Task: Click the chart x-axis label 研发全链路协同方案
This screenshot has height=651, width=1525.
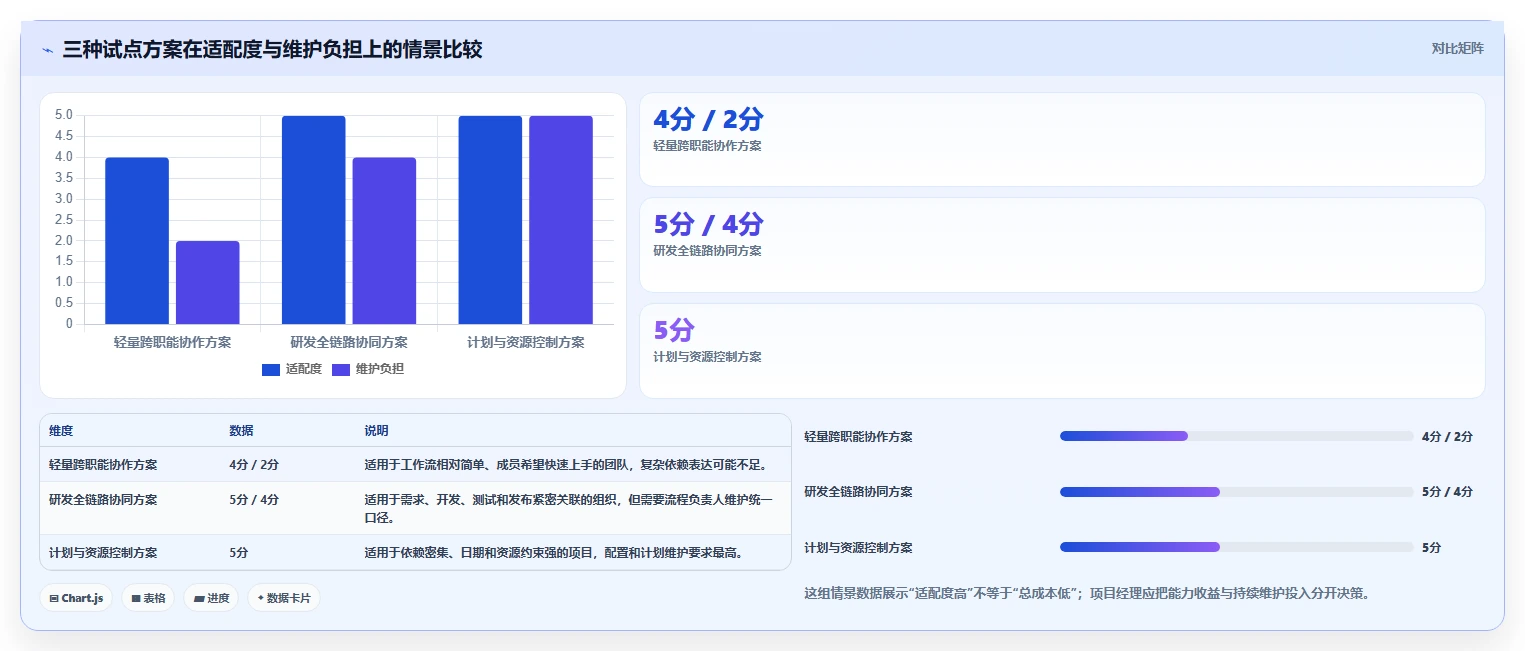Action: tap(349, 342)
